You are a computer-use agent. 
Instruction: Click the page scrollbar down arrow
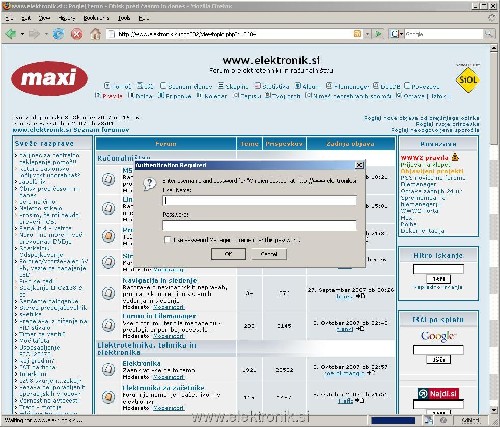coord(494,410)
